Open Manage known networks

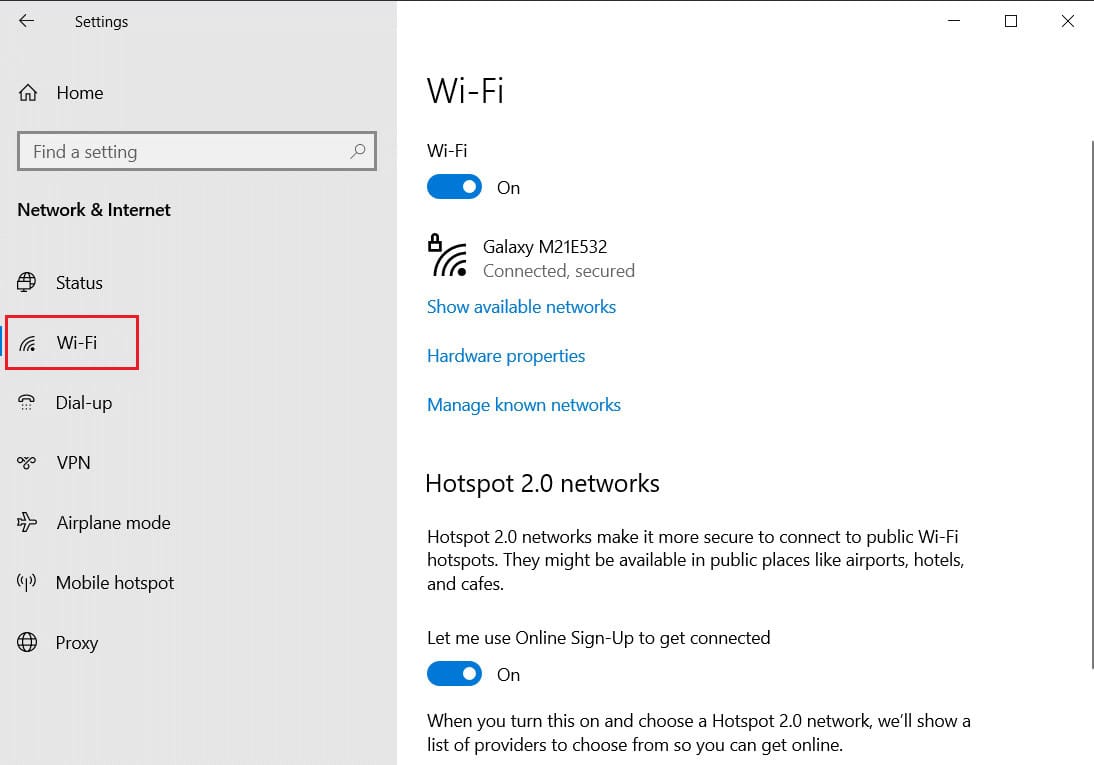point(523,405)
